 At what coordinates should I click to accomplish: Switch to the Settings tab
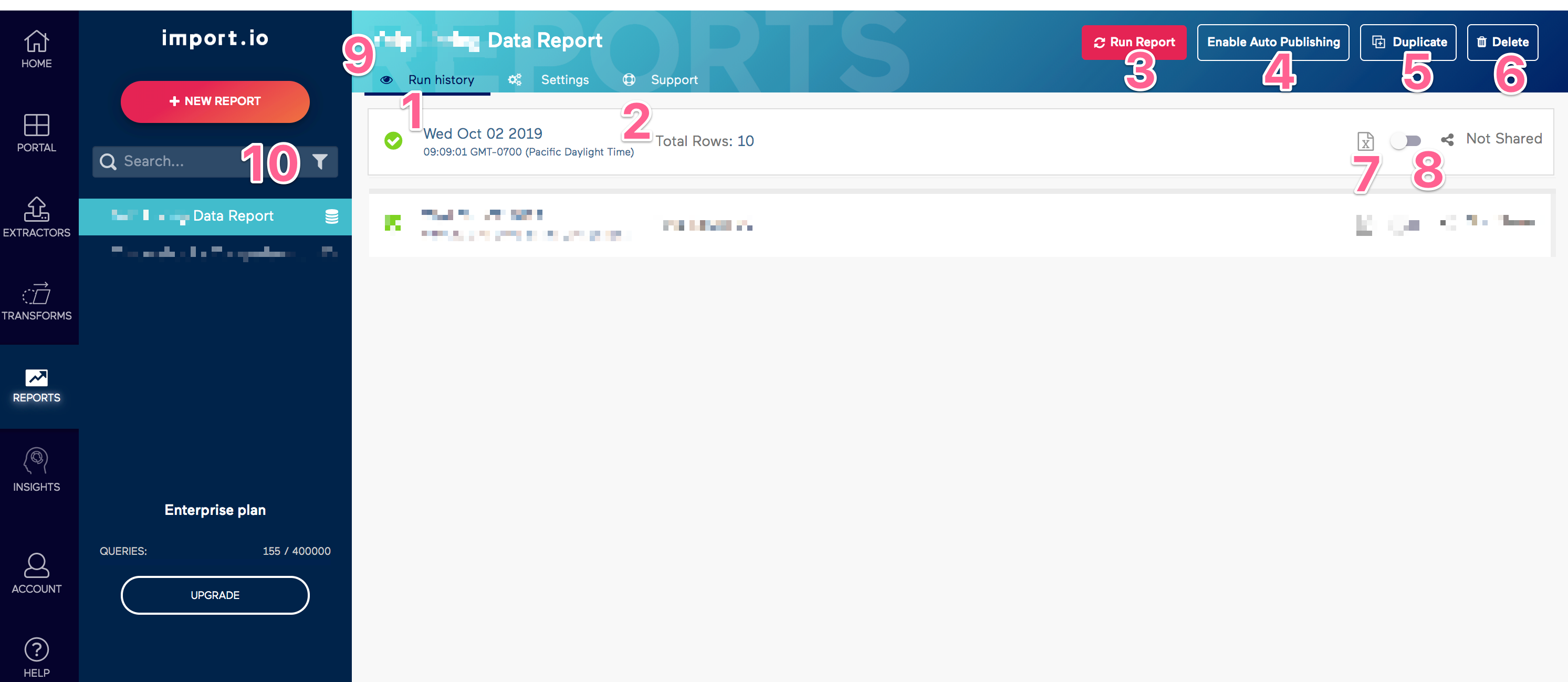[x=565, y=79]
